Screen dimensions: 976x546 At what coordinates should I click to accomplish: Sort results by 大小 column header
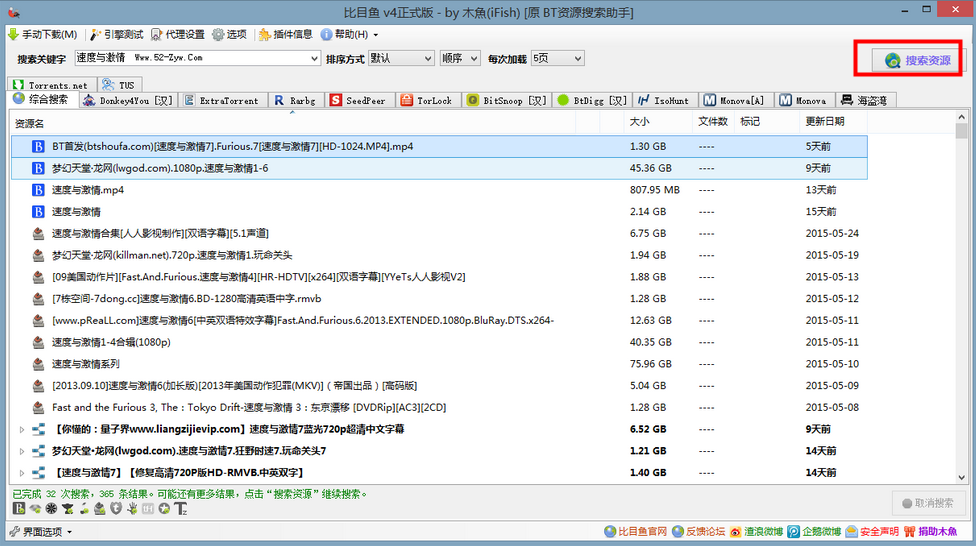coord(639,122)
